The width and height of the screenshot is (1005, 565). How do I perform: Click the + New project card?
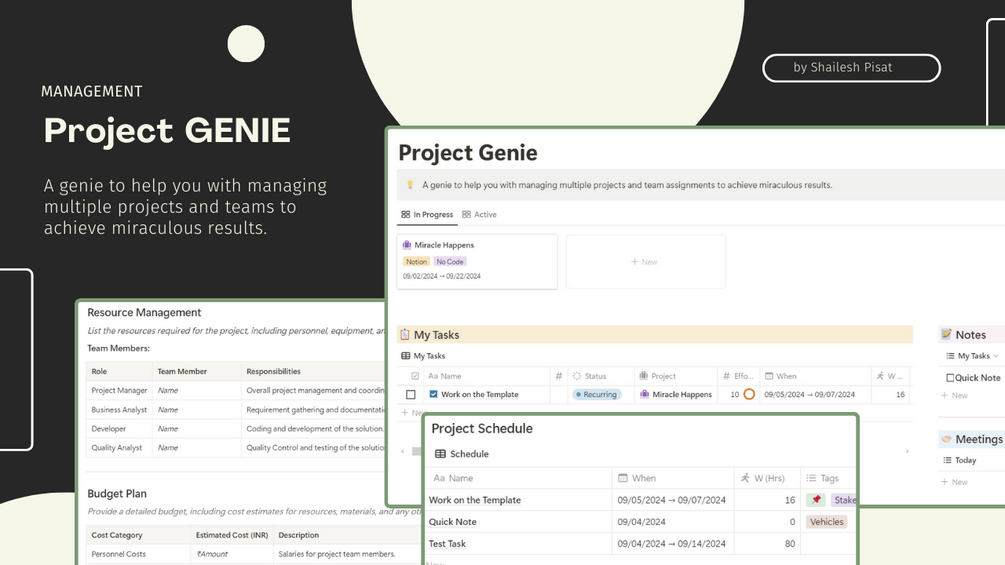click(645, 261)
